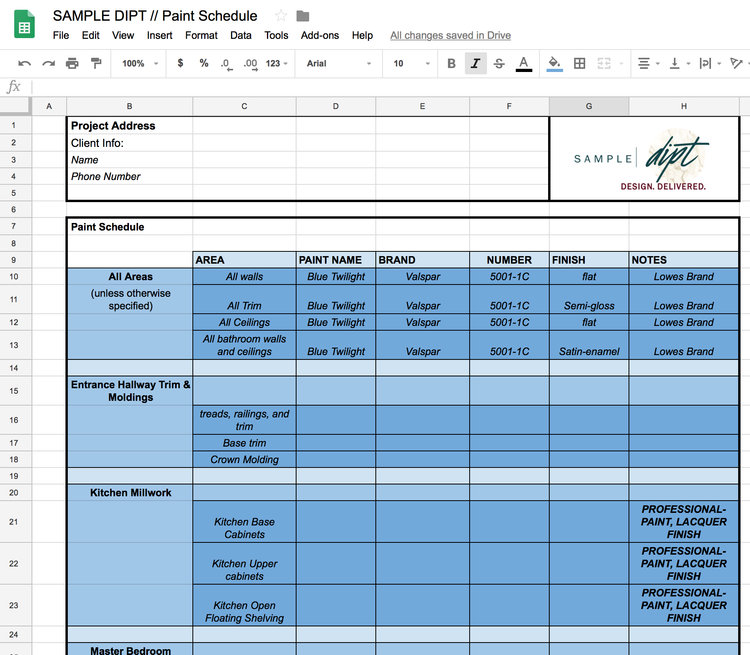This screenshot has width=750, height=655.
Task: Open more number formats 123 dropdown
Action: click(277, 63)
